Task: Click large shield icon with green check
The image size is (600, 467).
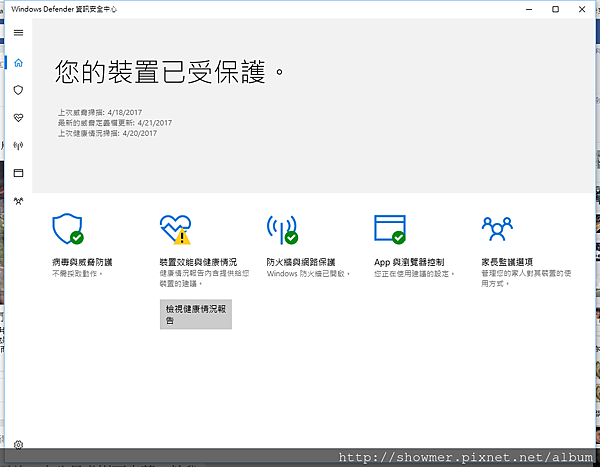Action: click(x=68, y=229)
